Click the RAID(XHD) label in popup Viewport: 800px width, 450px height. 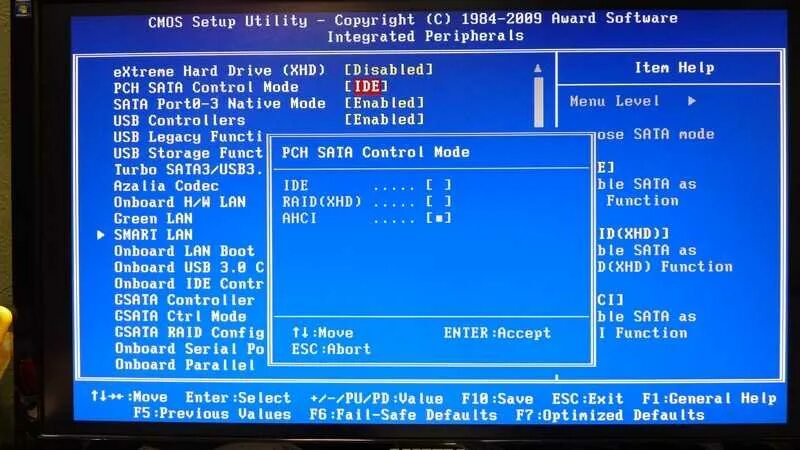pos(322,202)
